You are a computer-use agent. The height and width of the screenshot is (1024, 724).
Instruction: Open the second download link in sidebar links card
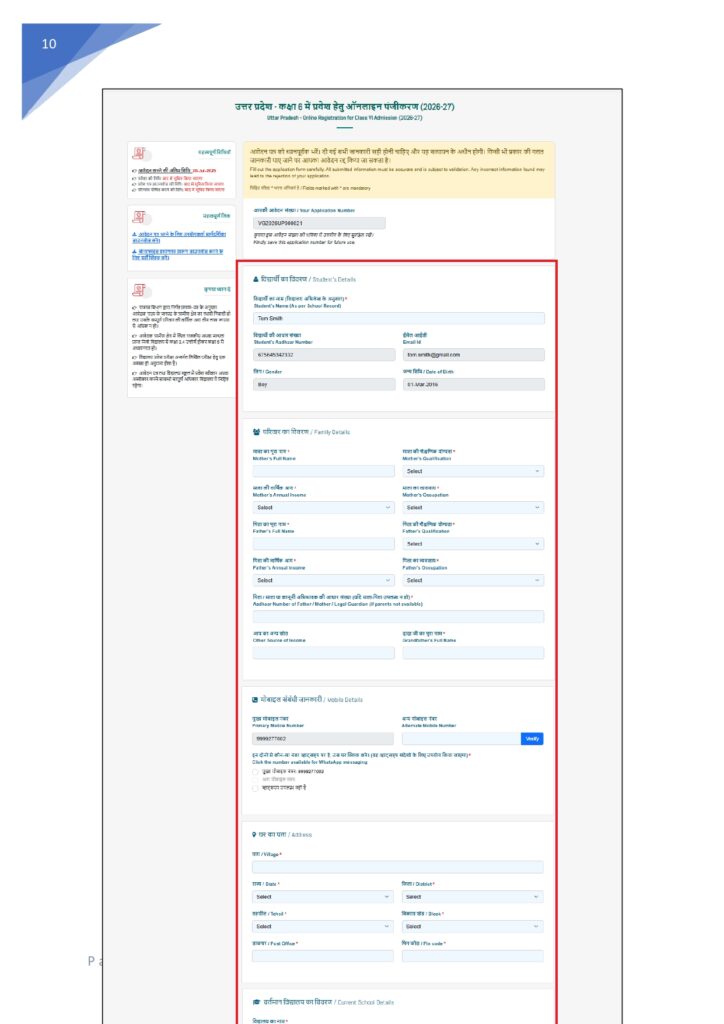pos(178,254)
